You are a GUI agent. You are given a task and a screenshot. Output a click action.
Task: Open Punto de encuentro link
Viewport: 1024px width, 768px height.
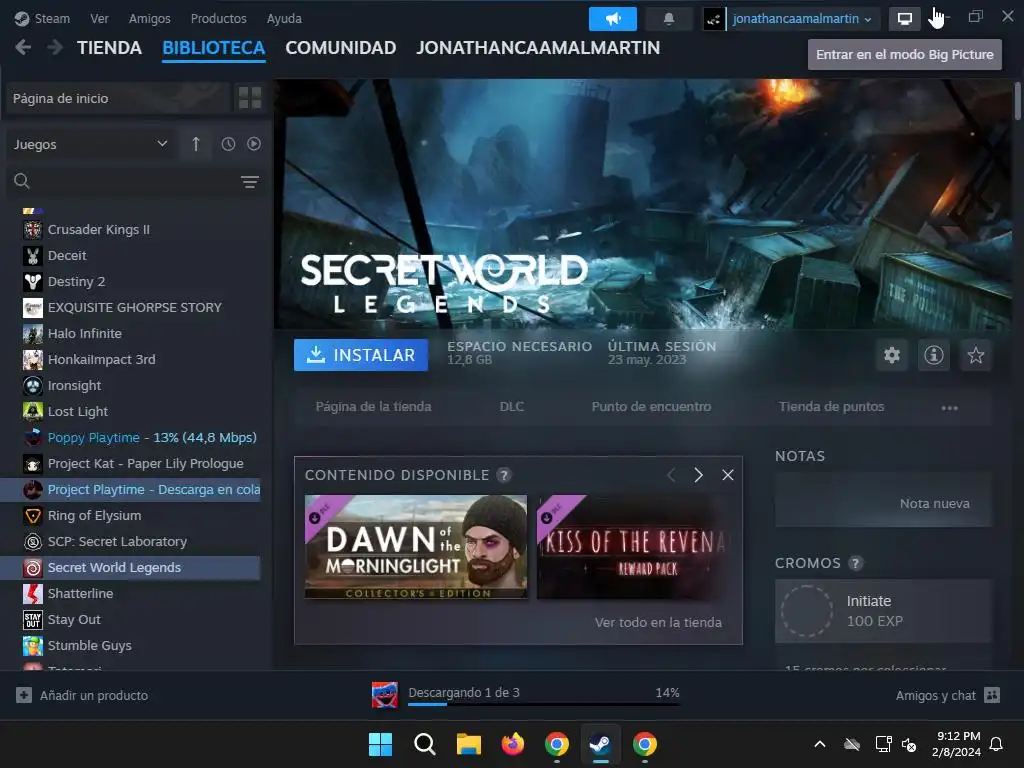[x=651, y=406]
